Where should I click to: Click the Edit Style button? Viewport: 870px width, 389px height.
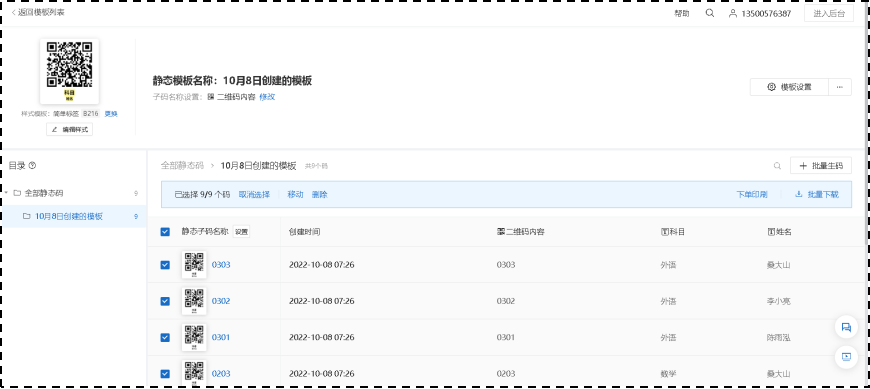click(69, 130)
